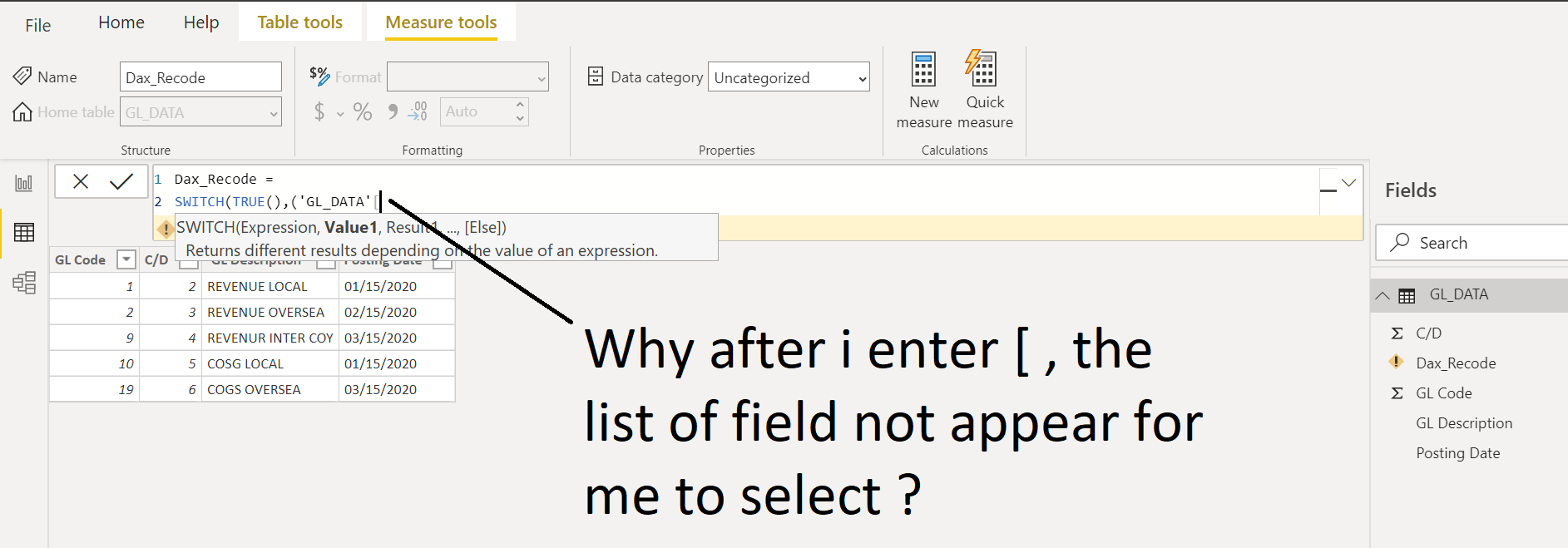Click the sigma icon next to C/D
1568x548 pixels.
click(x=1397, y=333)
